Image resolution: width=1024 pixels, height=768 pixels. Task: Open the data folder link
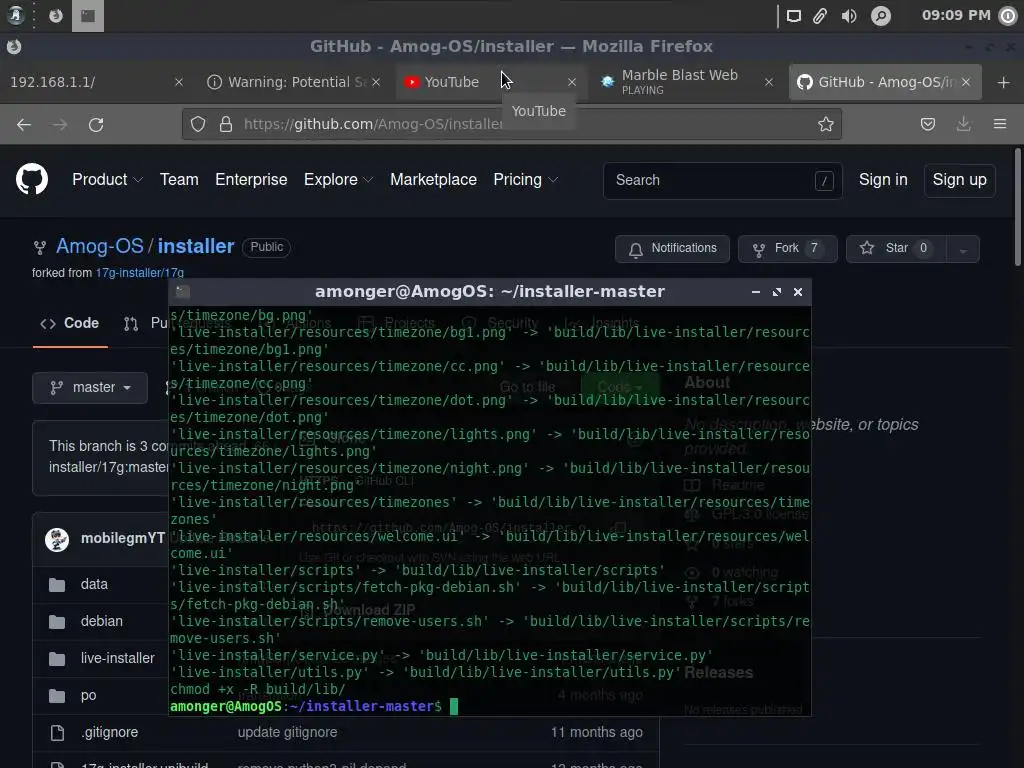pyautogui.click(x=94, y=584)
